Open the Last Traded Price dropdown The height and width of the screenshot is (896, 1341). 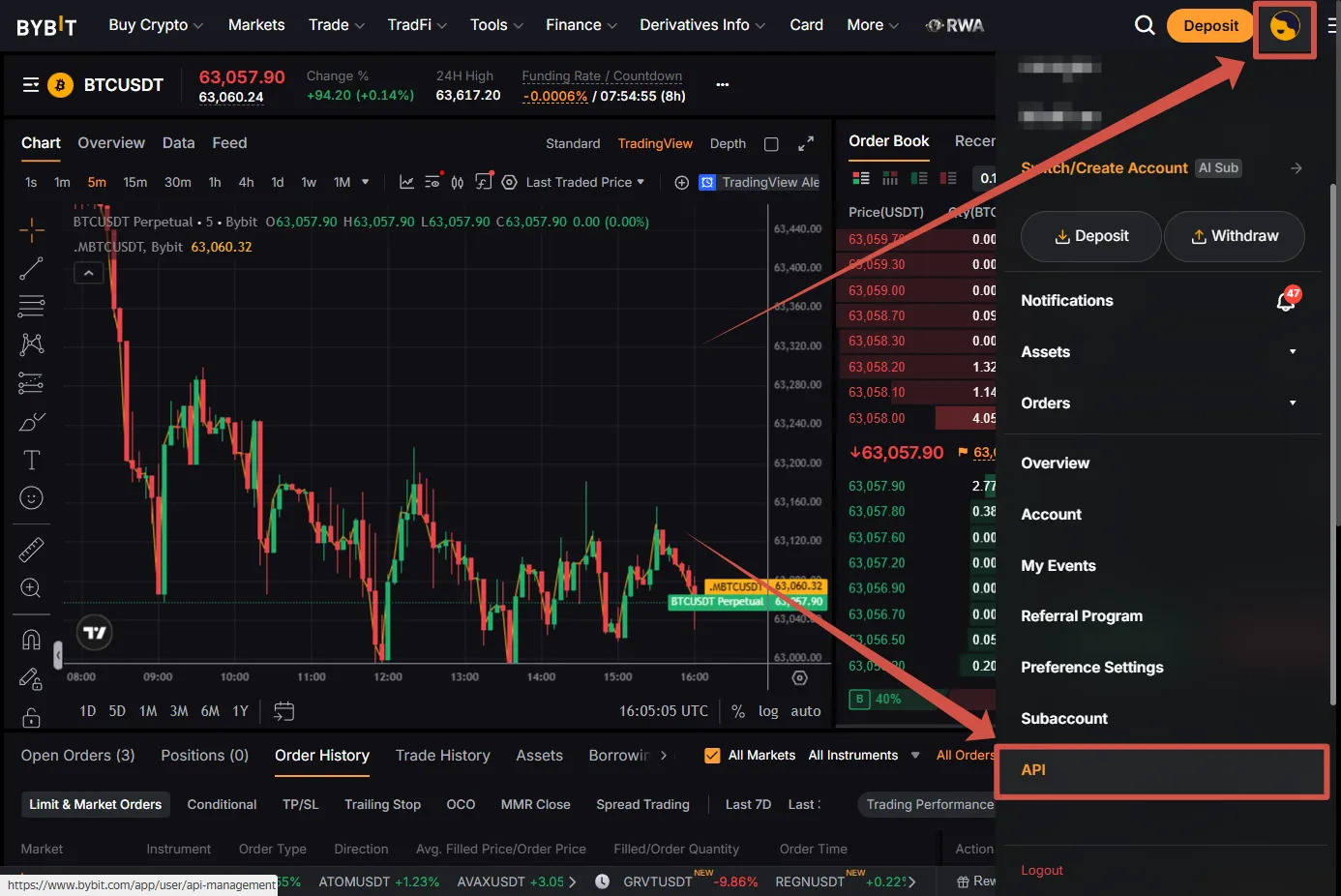tap(585, 182)
